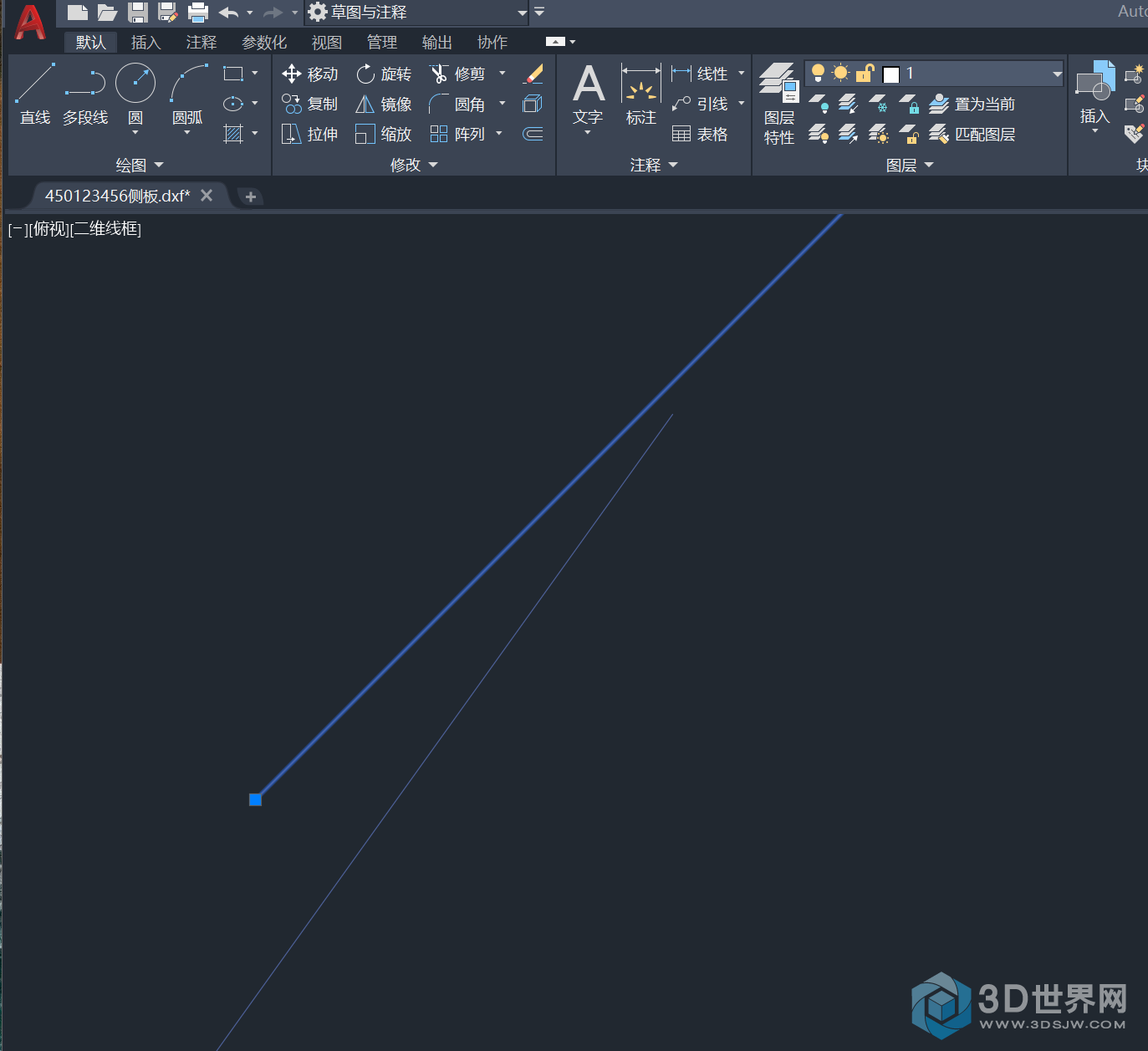The image size is (1148, 1051).
Task: Click the Save icon in quick access
Action: (x=137, y=12)
